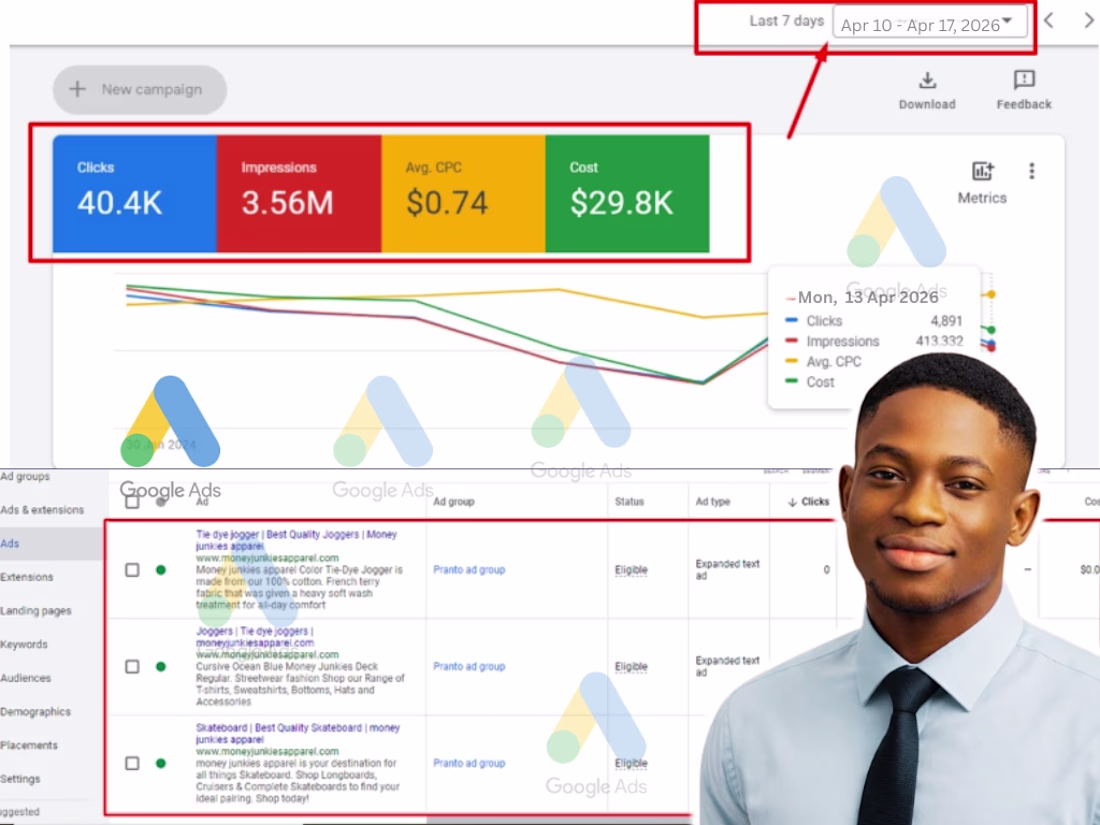This screenshot has height=825, width=1100.
Task: Open Audiences in sidebar
Action: (26, 678)
